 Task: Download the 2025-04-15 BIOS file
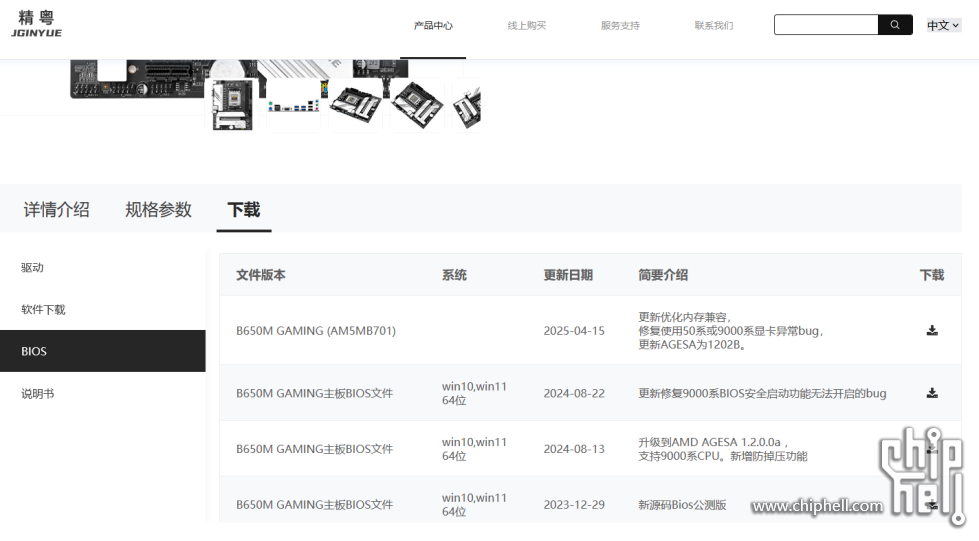pos(932,330)
